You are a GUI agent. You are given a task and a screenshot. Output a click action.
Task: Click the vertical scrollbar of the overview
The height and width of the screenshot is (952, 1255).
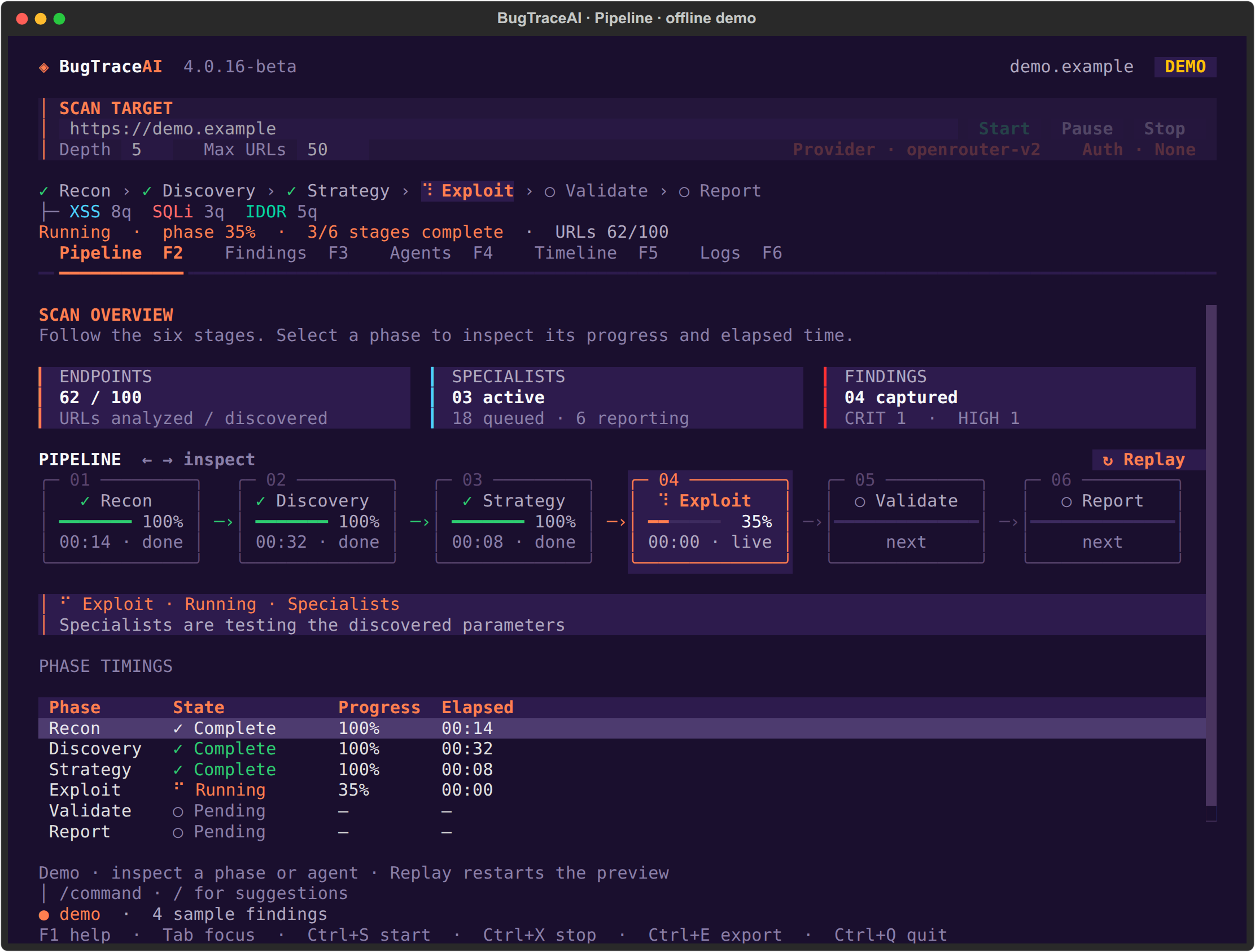pyautogui.click(x=1211, y=563)
